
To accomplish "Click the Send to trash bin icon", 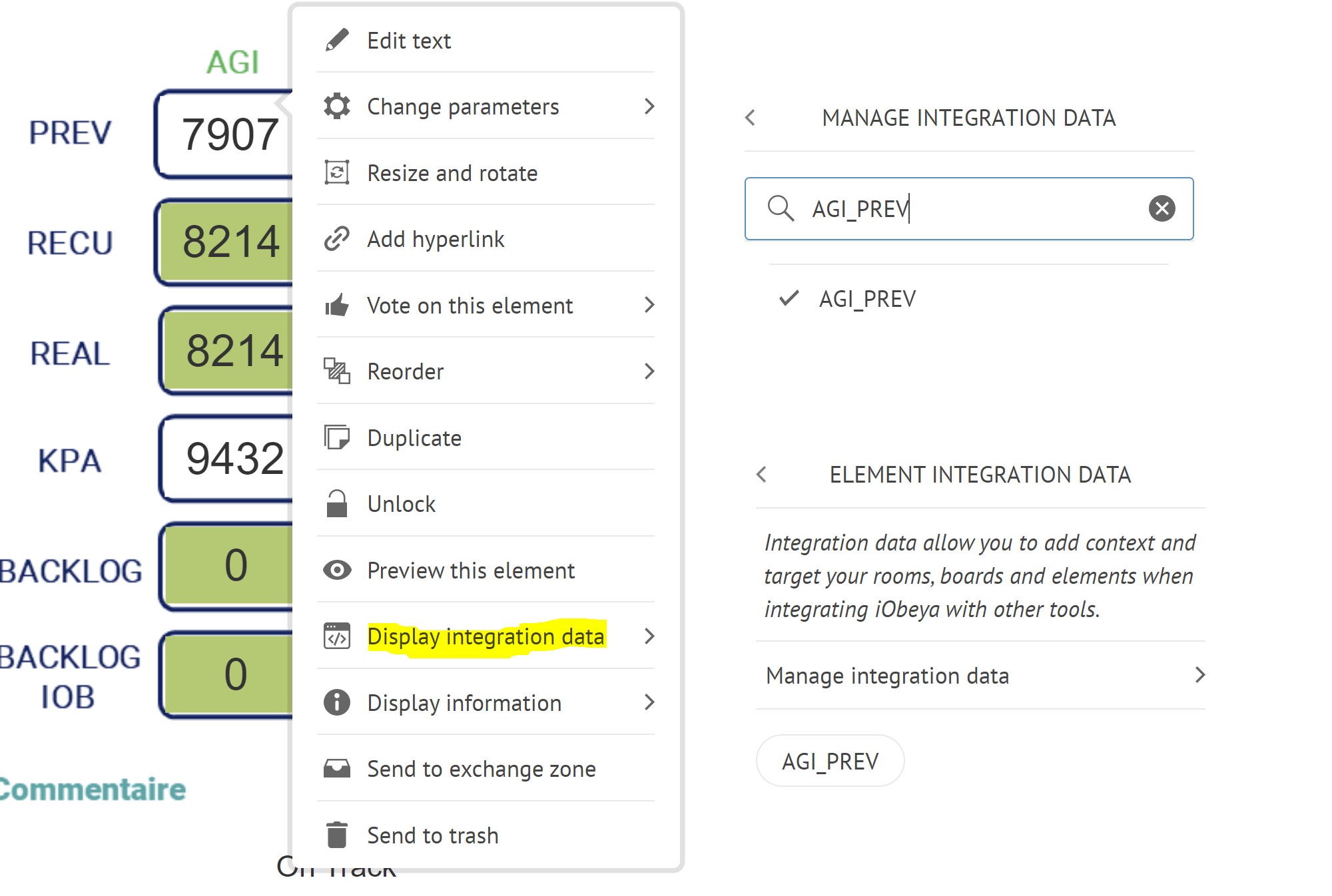I will point(338,835).
